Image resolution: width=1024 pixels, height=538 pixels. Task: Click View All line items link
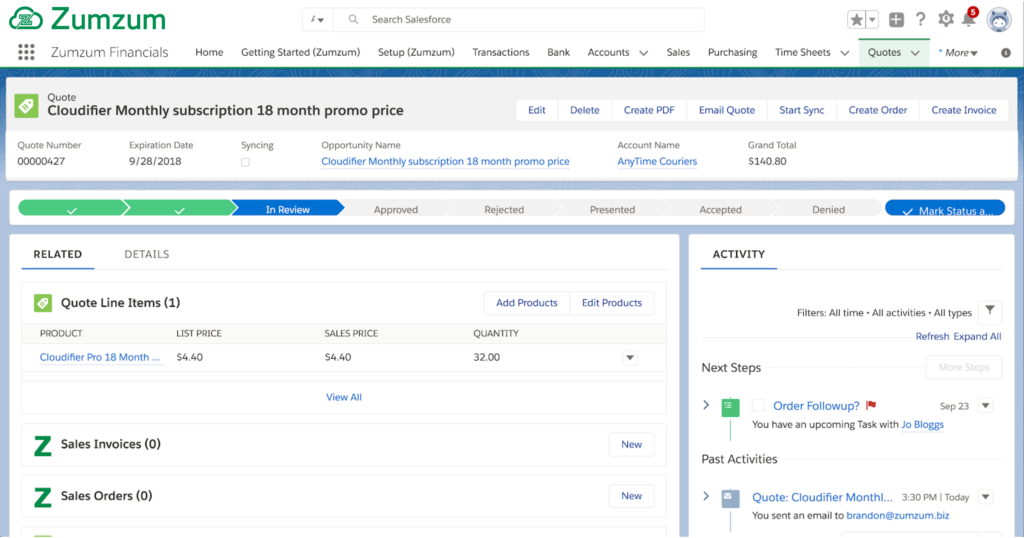point(344,397)
